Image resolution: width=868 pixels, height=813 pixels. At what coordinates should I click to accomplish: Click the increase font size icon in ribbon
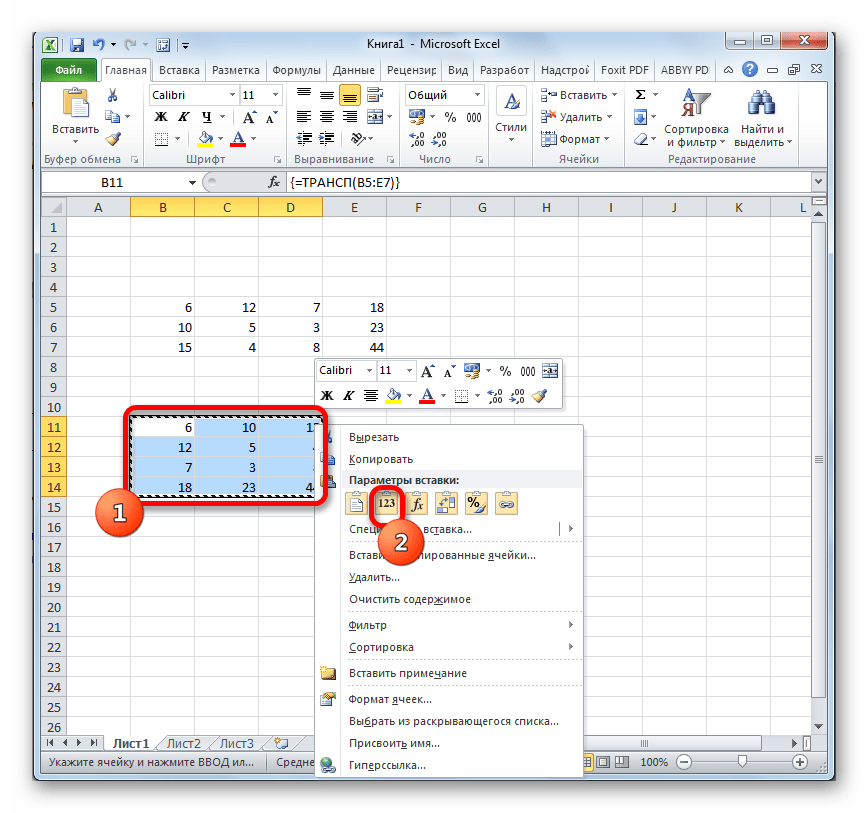(x=249, y=117)
